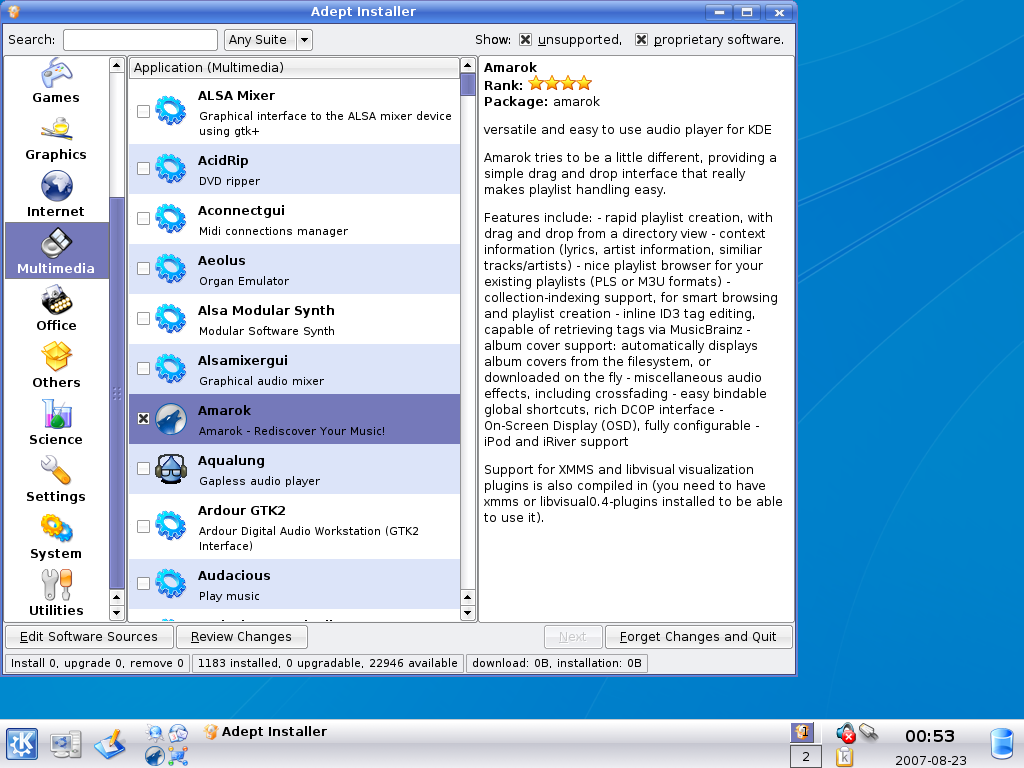1024x768 pixels.
Task: Click status text '1183 installed, 0 upgradable'
Action: 328,663
